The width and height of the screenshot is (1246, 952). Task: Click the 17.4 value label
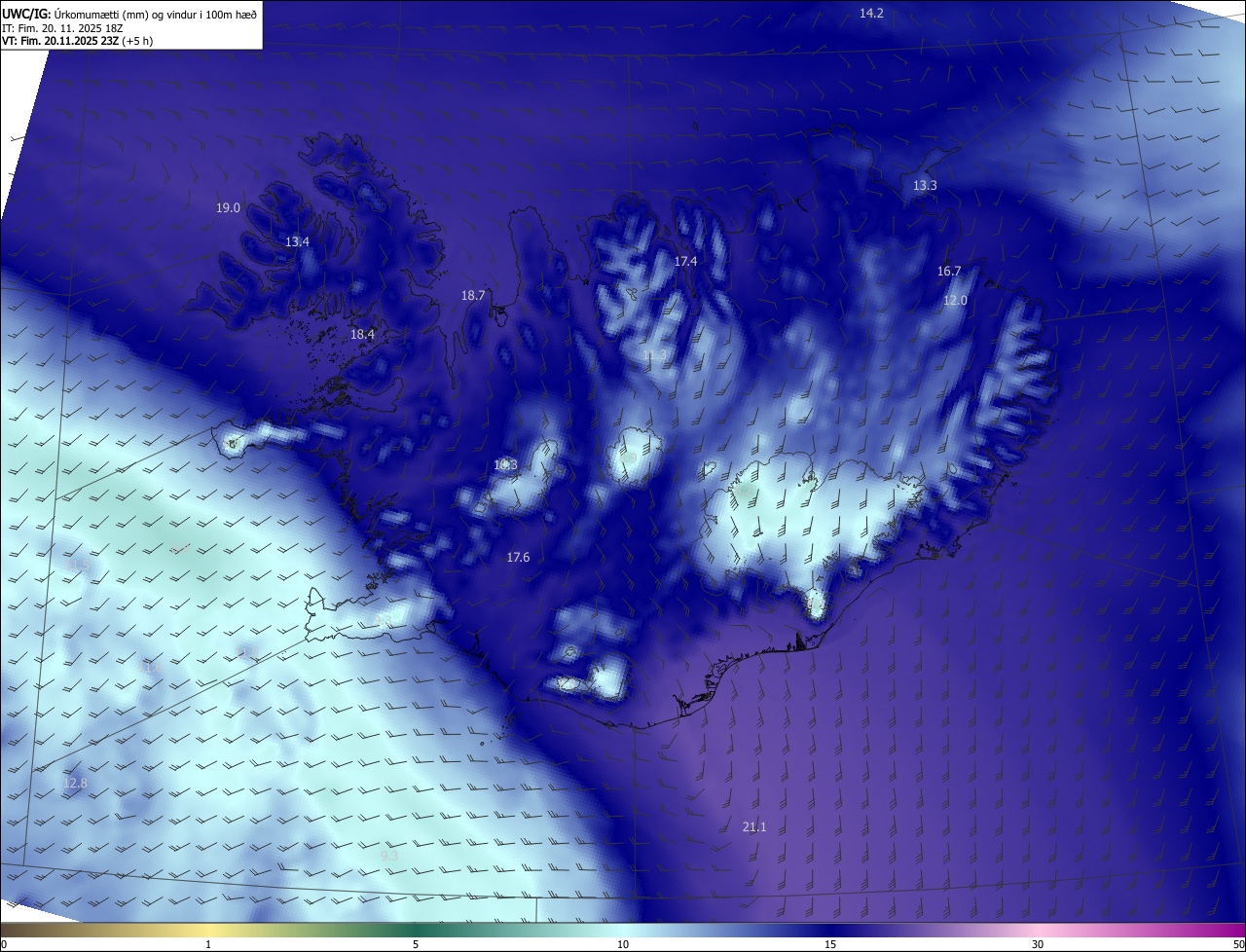pyautogui.click(x=685, y=261)
